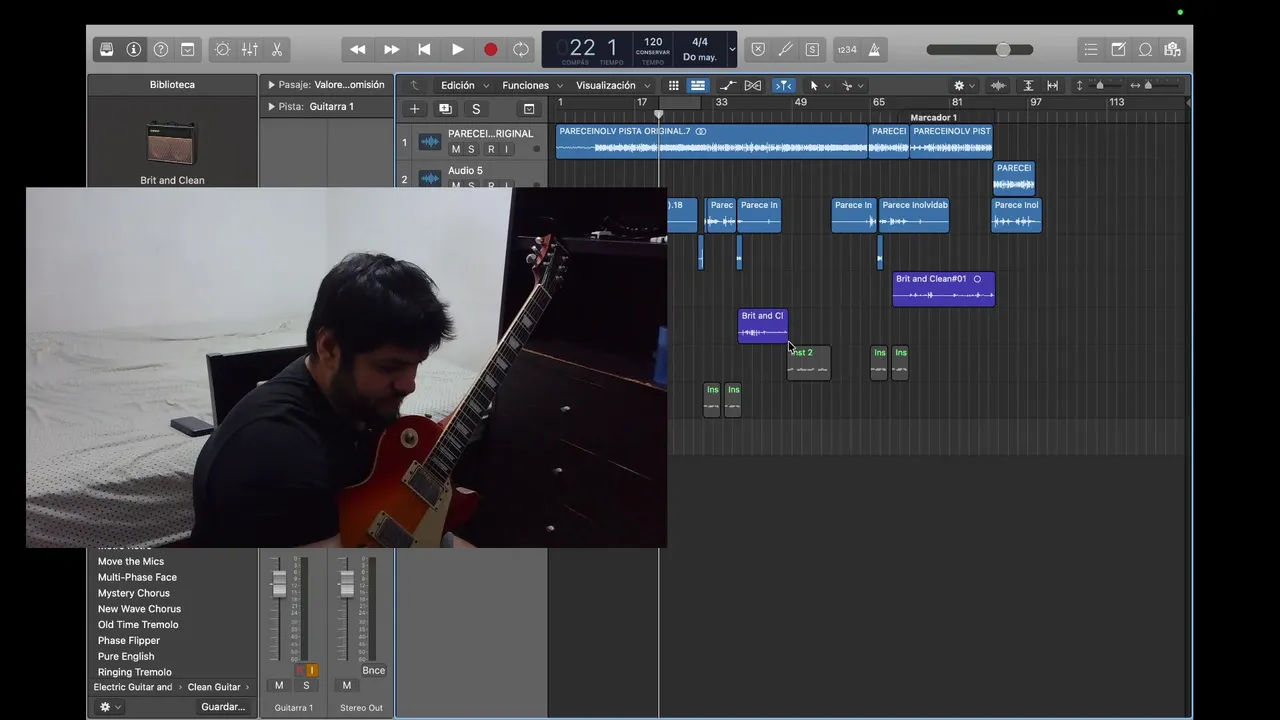
Task: Solo the Guitarra 1 channel strip
Action: point(306,686)
